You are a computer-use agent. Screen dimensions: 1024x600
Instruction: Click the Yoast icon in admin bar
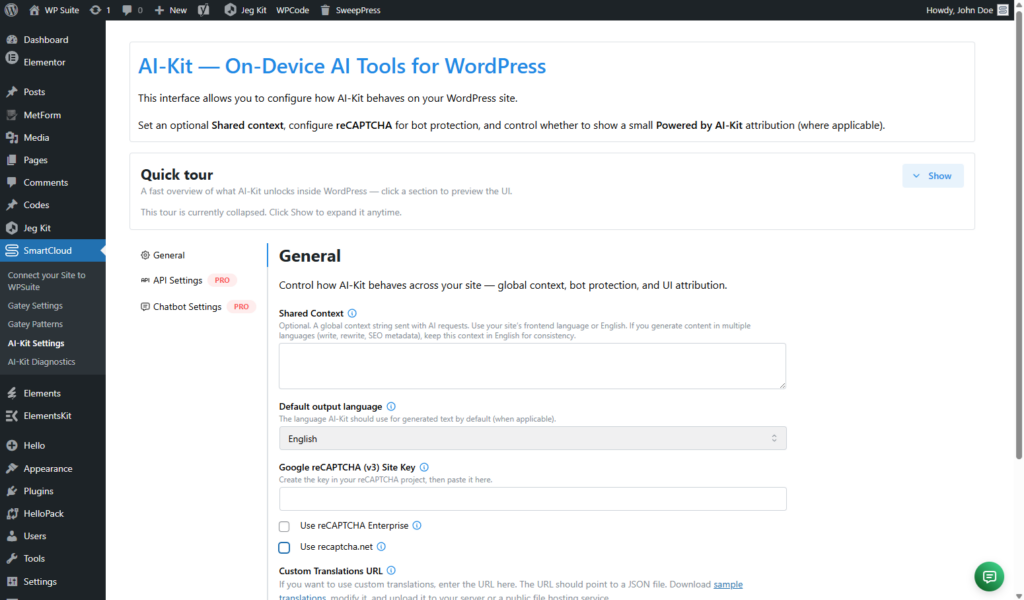pyautogui.click(x=204, y=10)
